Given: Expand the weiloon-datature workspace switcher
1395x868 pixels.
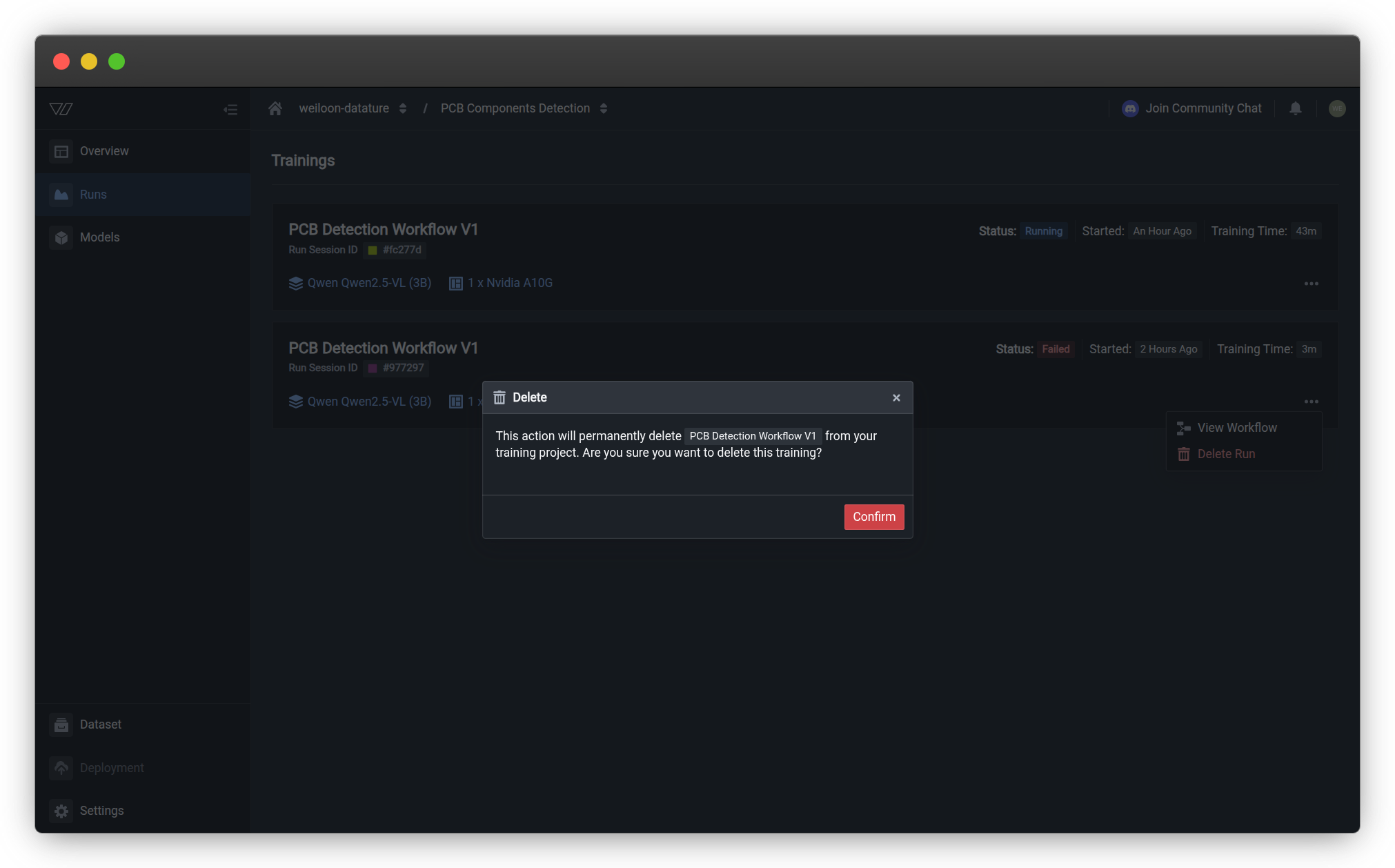Looking at the screenshot, I should [402, 108].
